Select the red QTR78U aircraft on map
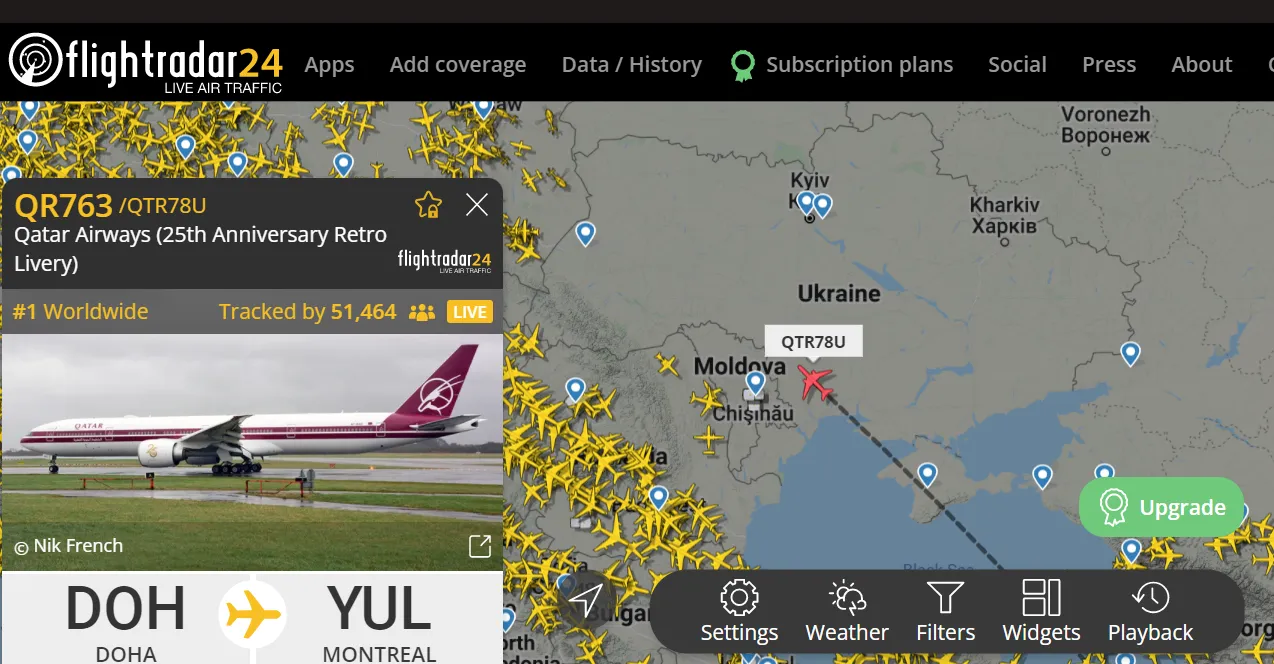 click(x=817, y=382)
